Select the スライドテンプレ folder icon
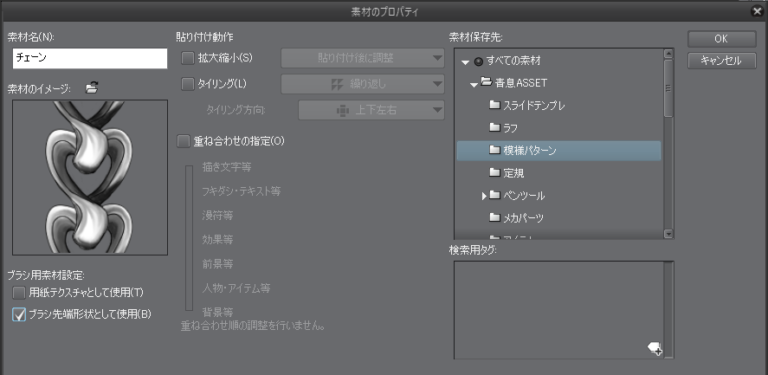This screenshot has height=375, width=768. 494,104
